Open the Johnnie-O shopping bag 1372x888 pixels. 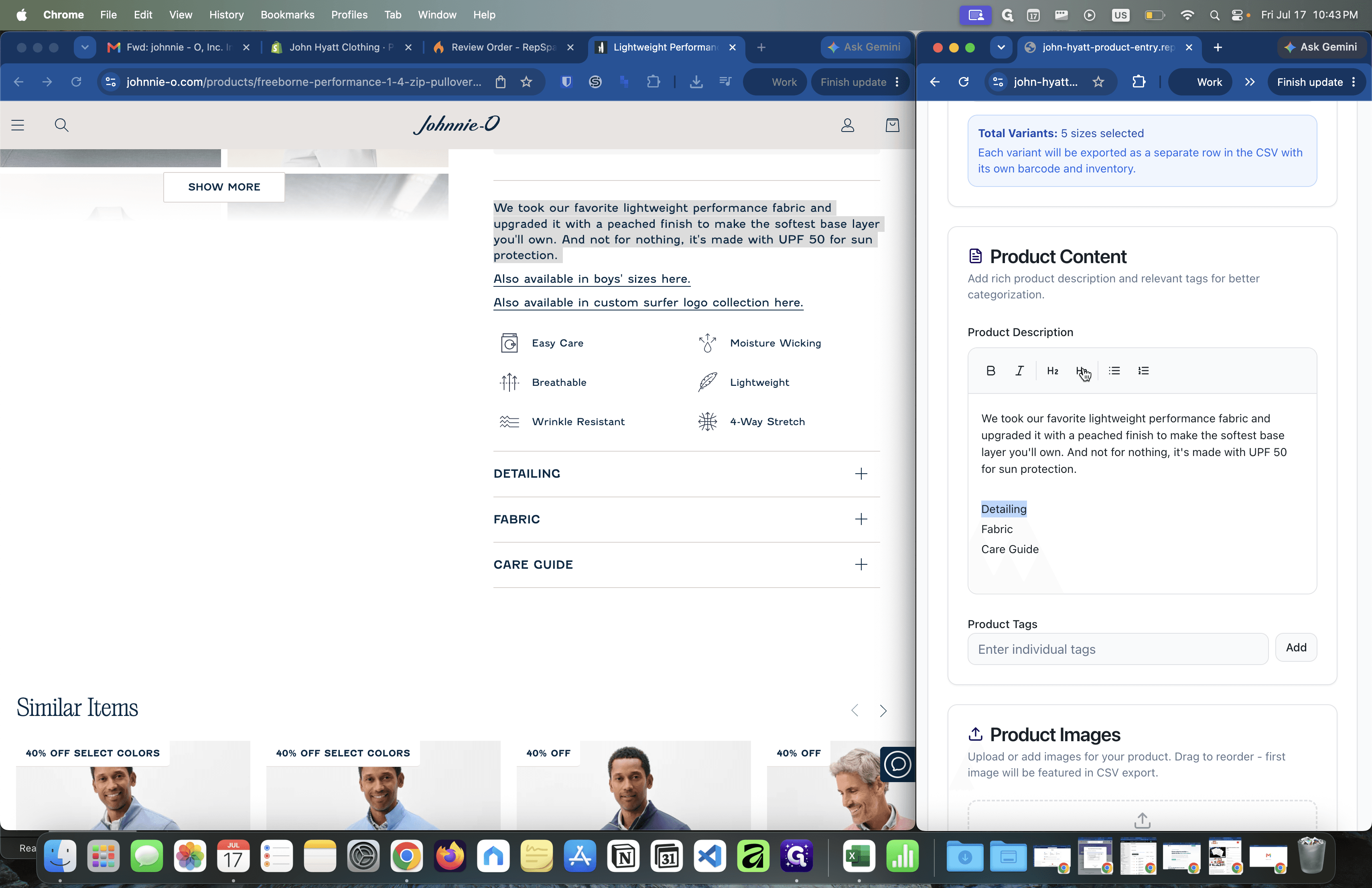pyautogui.click(x=892, y=125)
